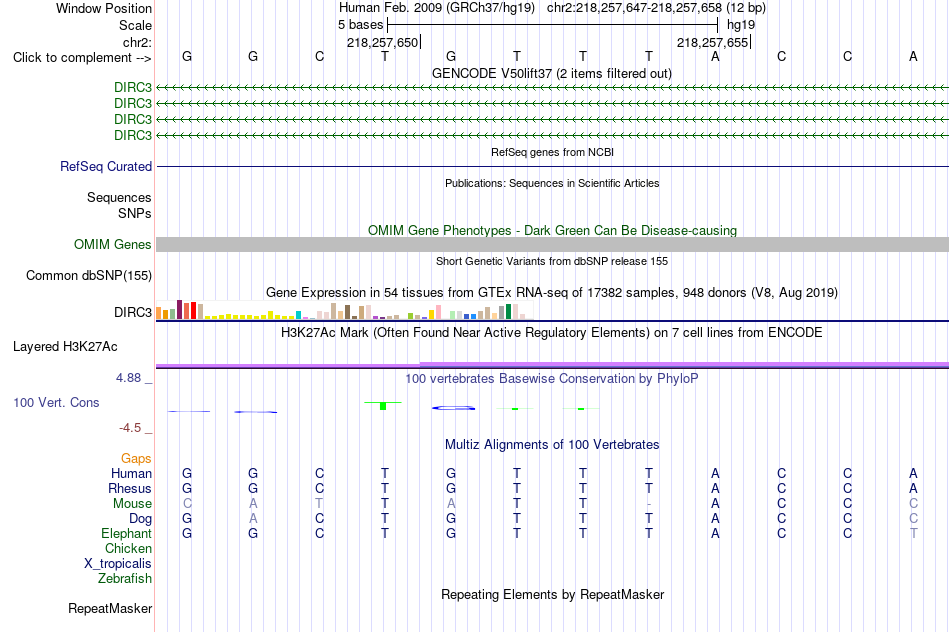This screenshot has width=950, height=632.
Task: Open the 'RefSeq genes from NCBI' track title
Action: coord(552,152)
